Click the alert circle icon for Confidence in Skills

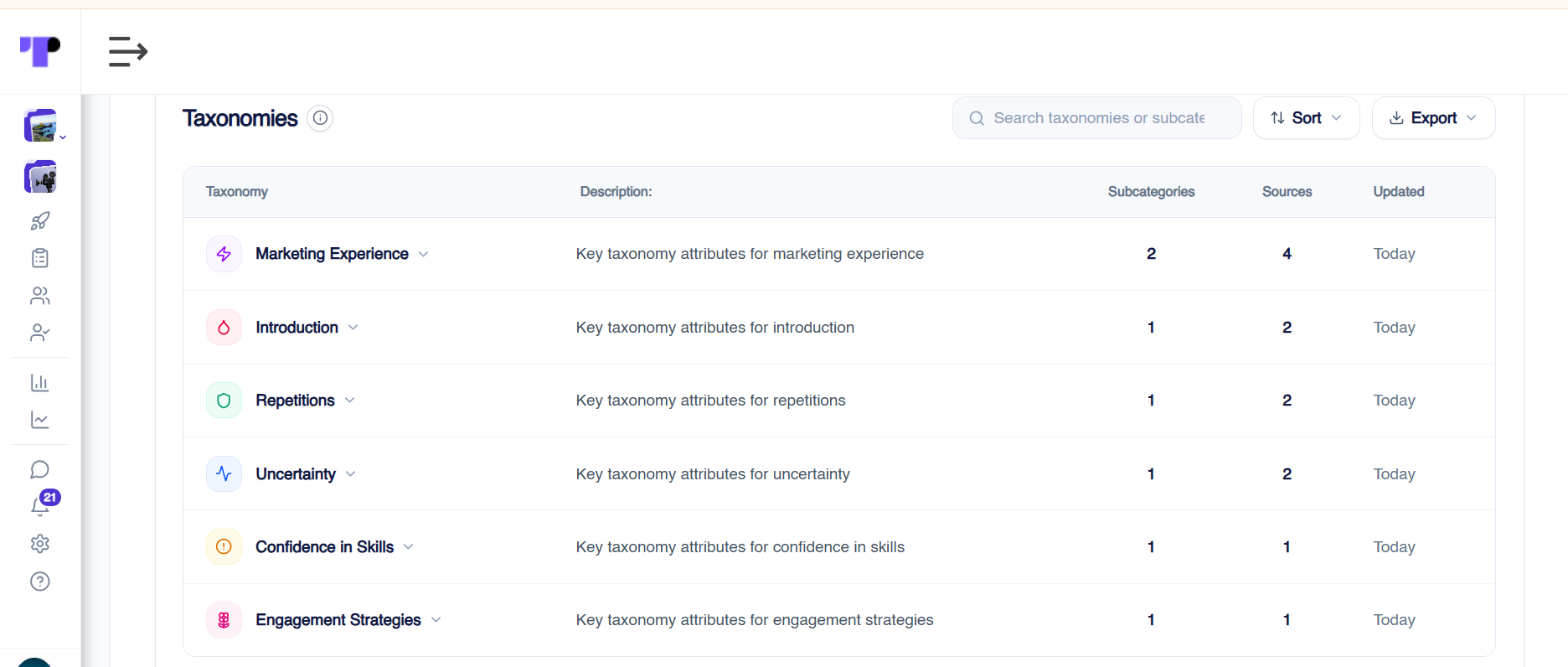(x=224, y=547)
